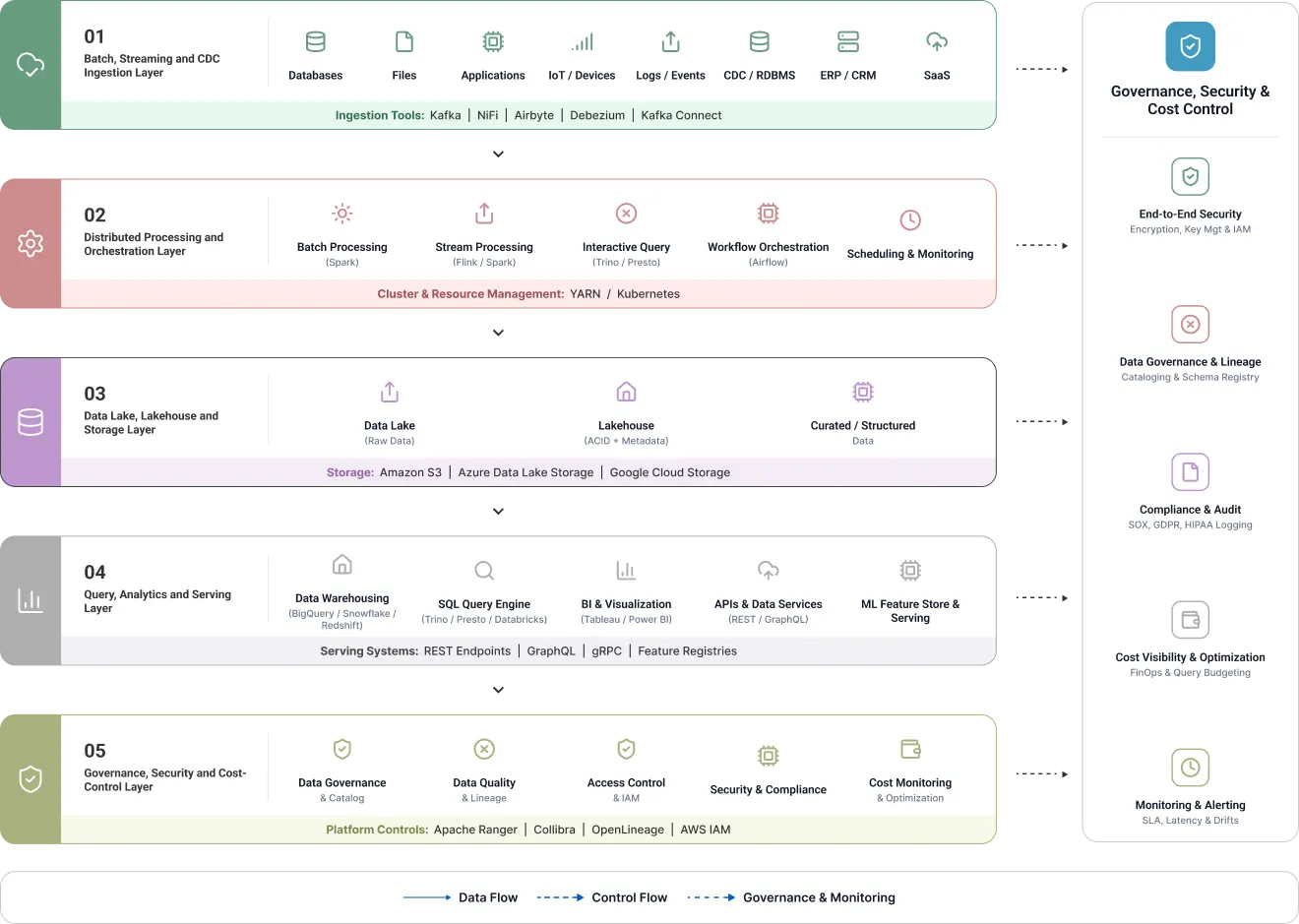Select the Workflow Orchestration chip icon
Viewport: 1299px width, 924px height.
769,214
